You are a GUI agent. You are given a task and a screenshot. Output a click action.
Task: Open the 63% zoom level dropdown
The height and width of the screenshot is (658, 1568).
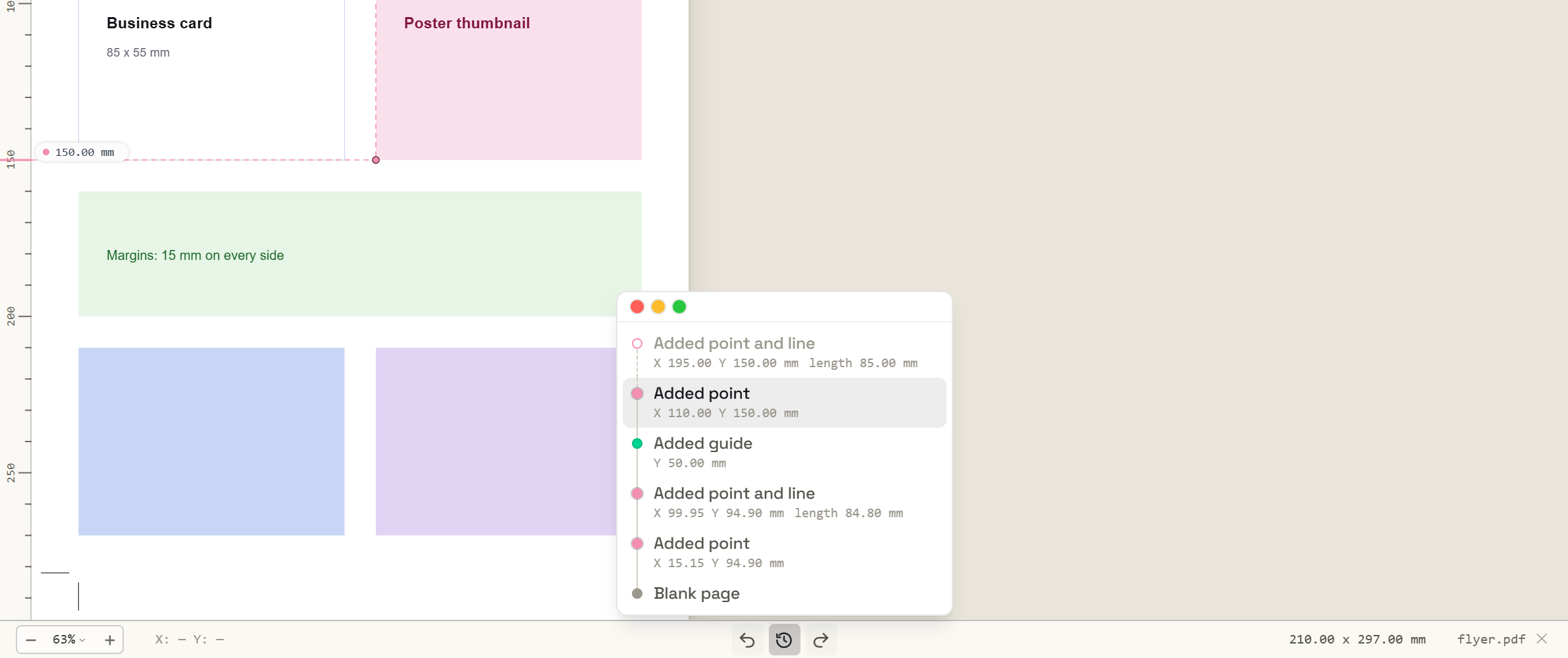(69, 640)
